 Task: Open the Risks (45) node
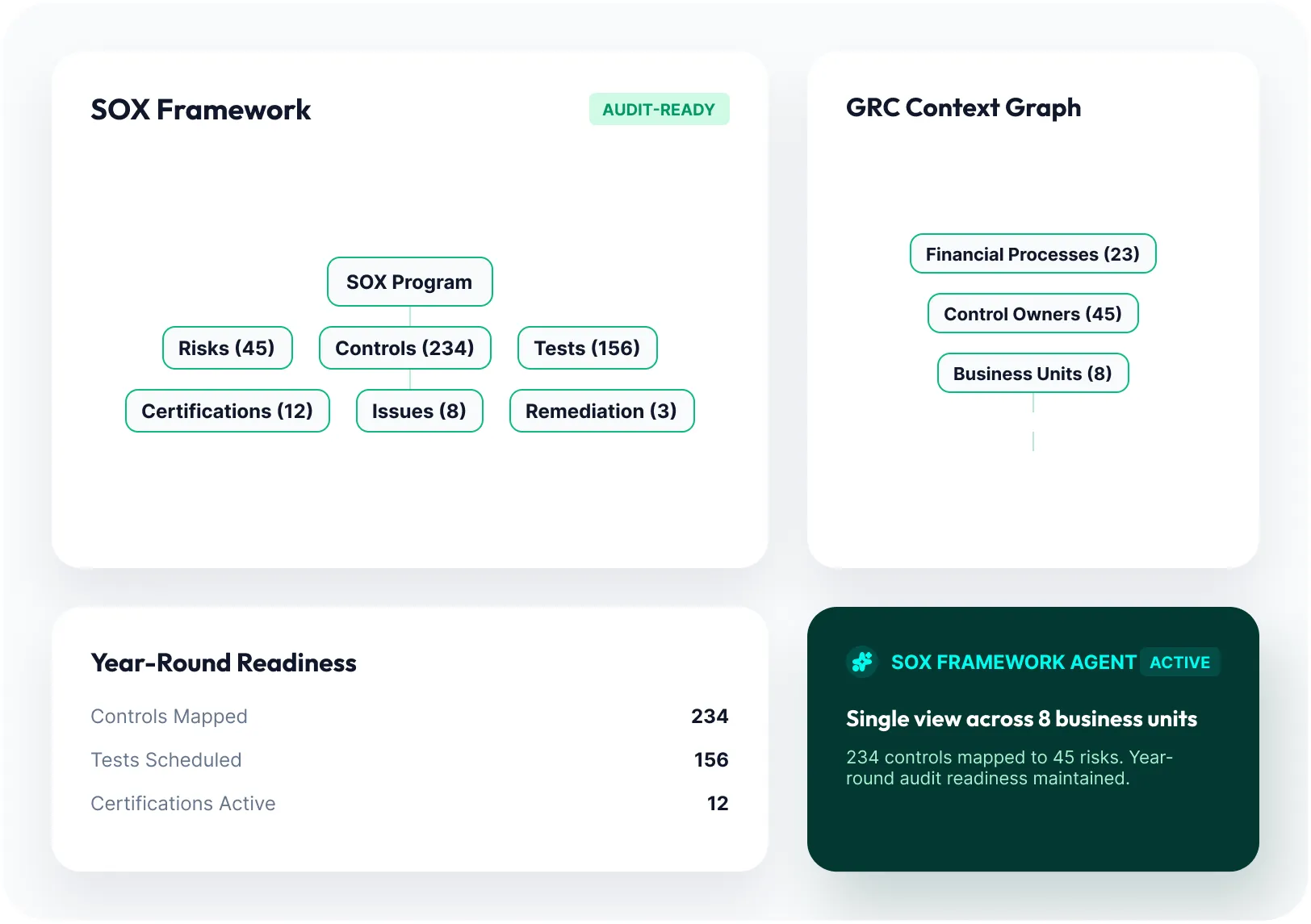point(228,348)
